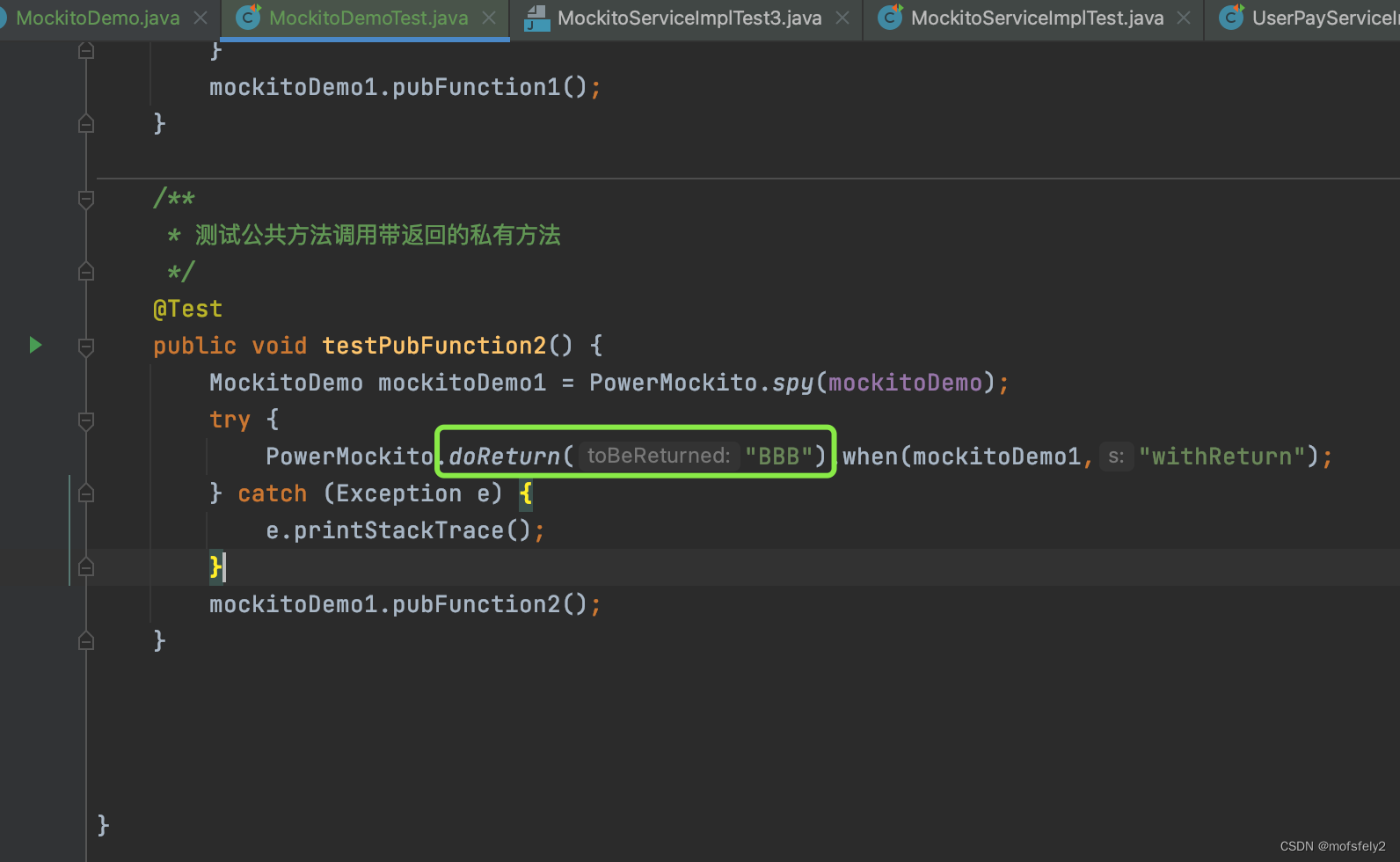The image size is (1400, 862).
Task: Close the MockitoDemoTest.java tab
Action: click(489, 18)
